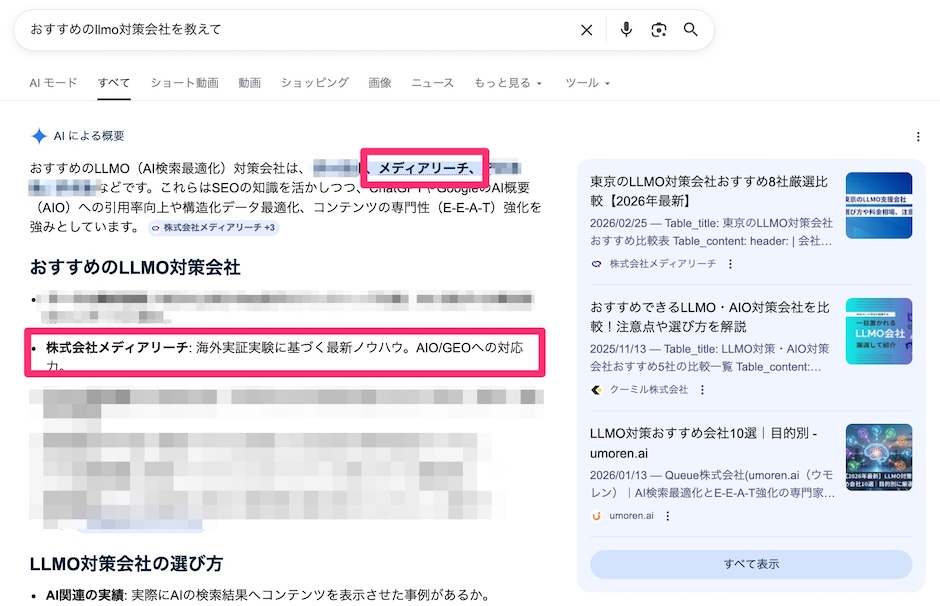Open the おすすめできるLLMO・AIO対策会社を比較 link

click(x=710, y=316)
